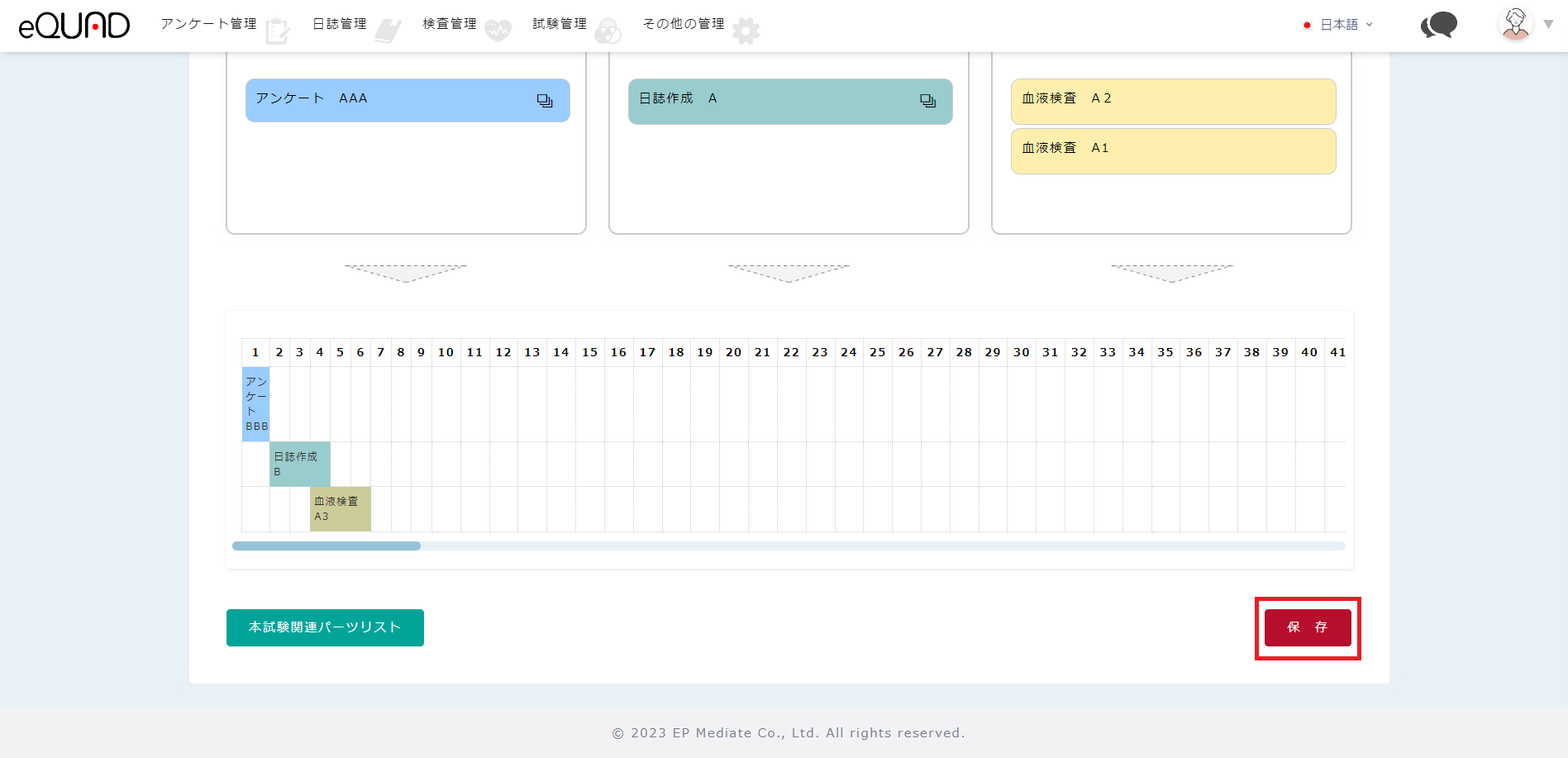The image size is (1568, 758).
Task: Open the アンケート管理 menu
Action: click(208, 24)
